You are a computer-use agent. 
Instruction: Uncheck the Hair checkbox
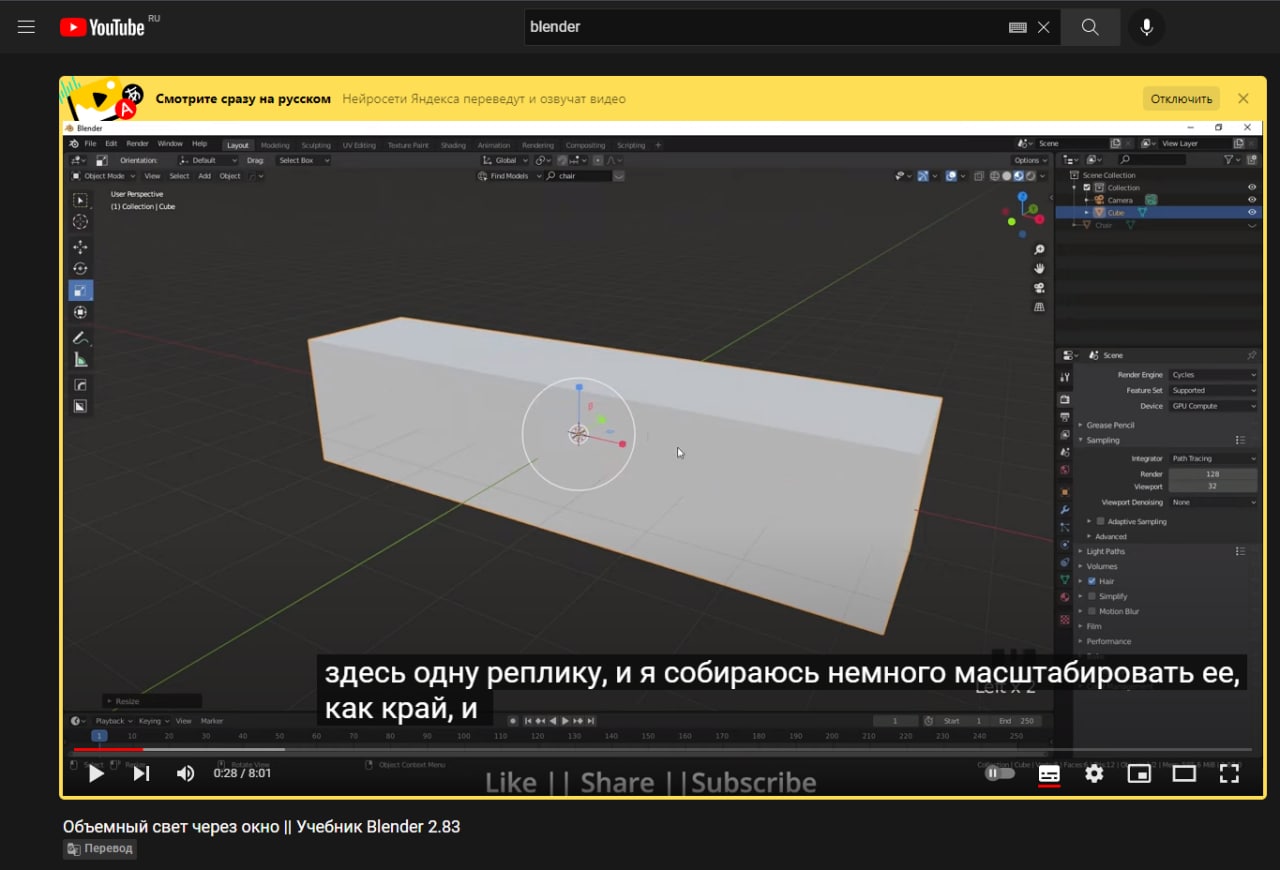tap(1092, 581)
